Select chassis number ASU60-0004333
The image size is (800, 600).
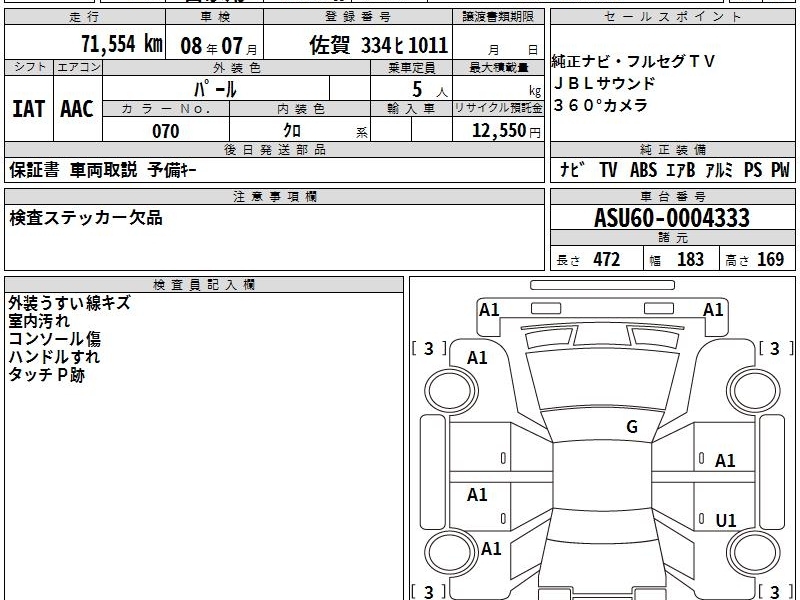coord(672,218)
